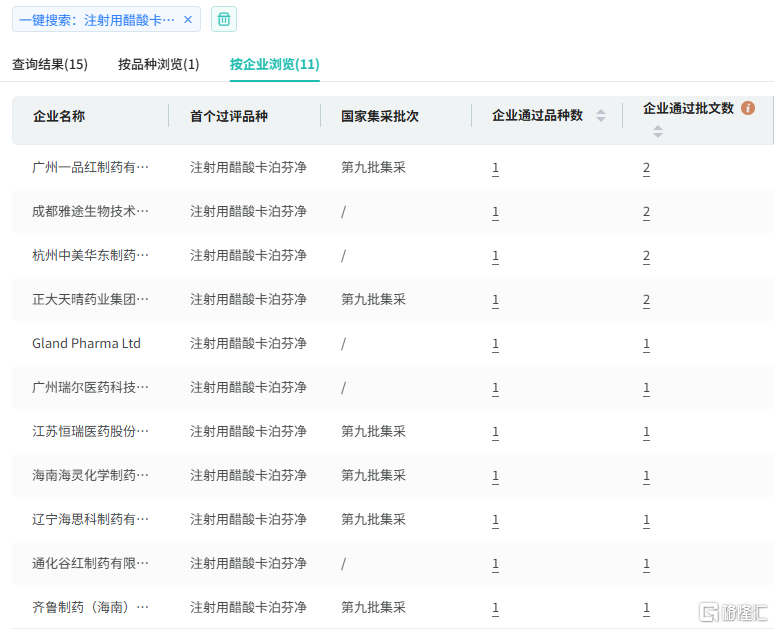The width and height of the screenshot is (774, 629).
Task: Click 国家集采批次 column header
Action: (380, 116)
